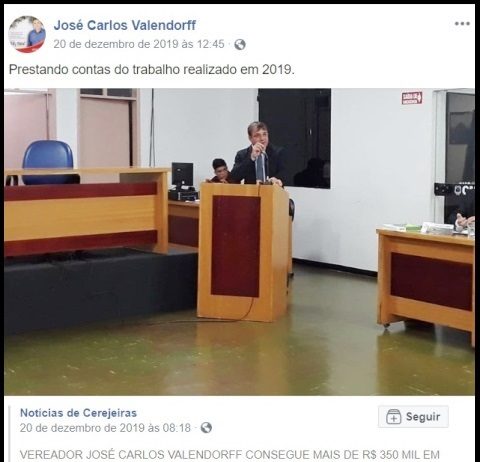Click the red sign on the wall
Image resolution: width=480 pixels, height=462 pixels.
coord(412,98)
